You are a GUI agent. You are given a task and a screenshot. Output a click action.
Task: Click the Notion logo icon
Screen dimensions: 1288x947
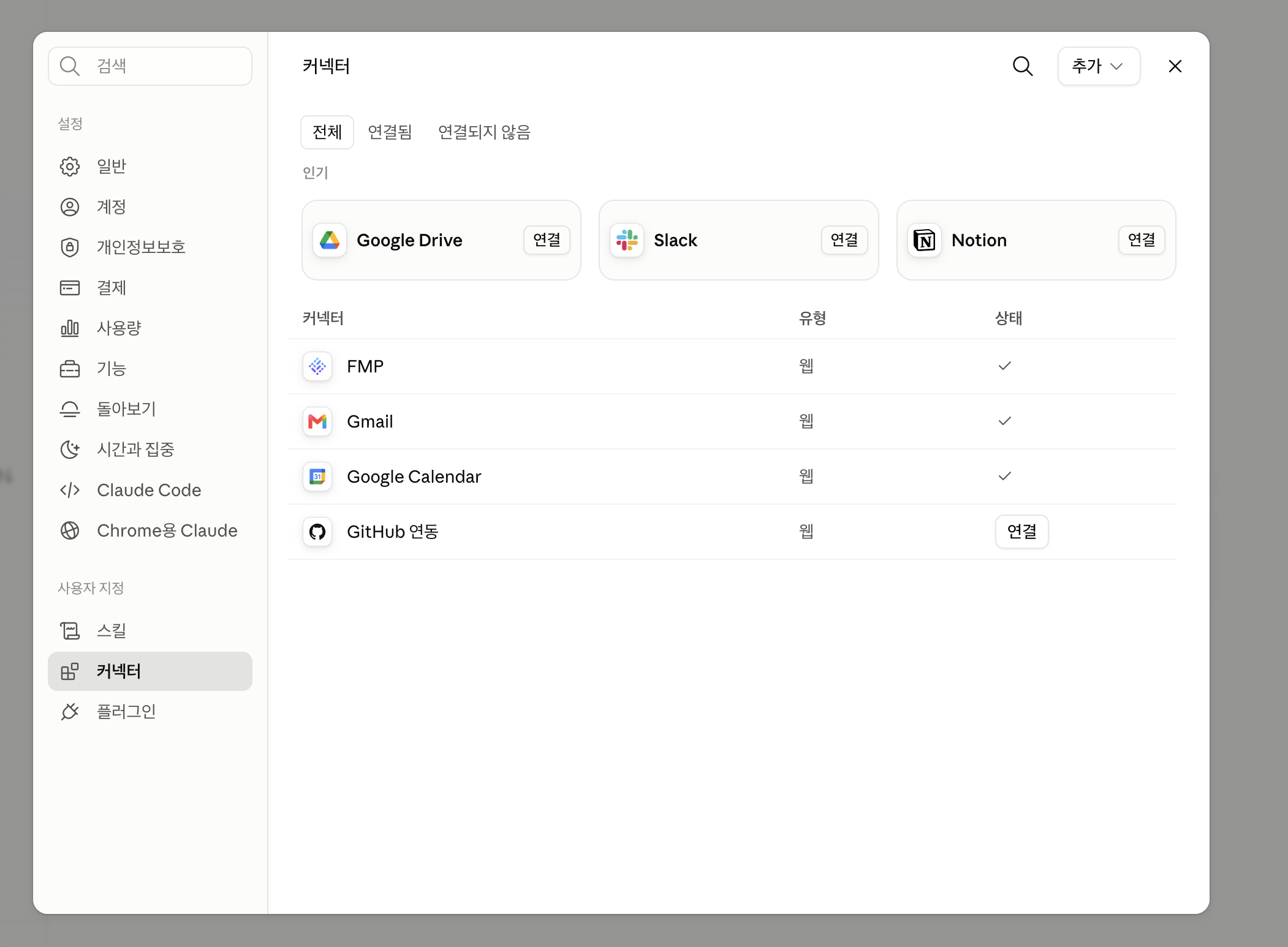(925, 240)
